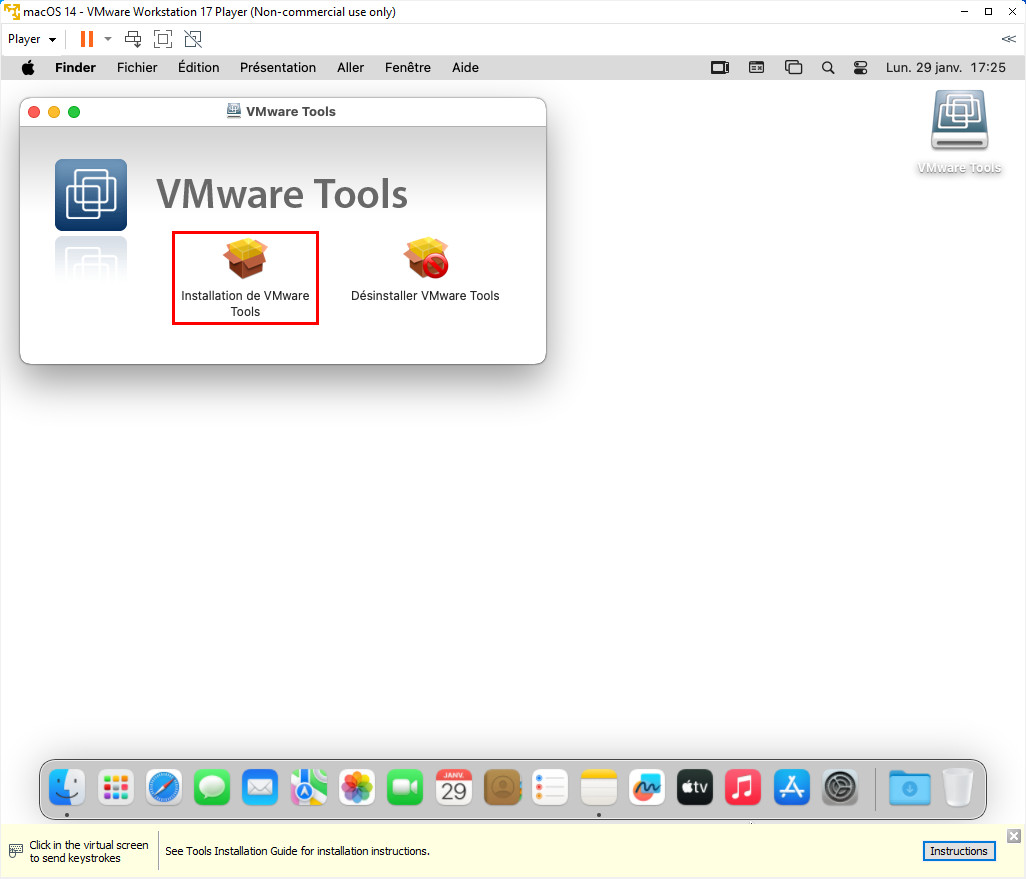Open Freeform from the Dock
Image resolution: width=1026 pixels, height=879 pixels.
coord(646,787)
